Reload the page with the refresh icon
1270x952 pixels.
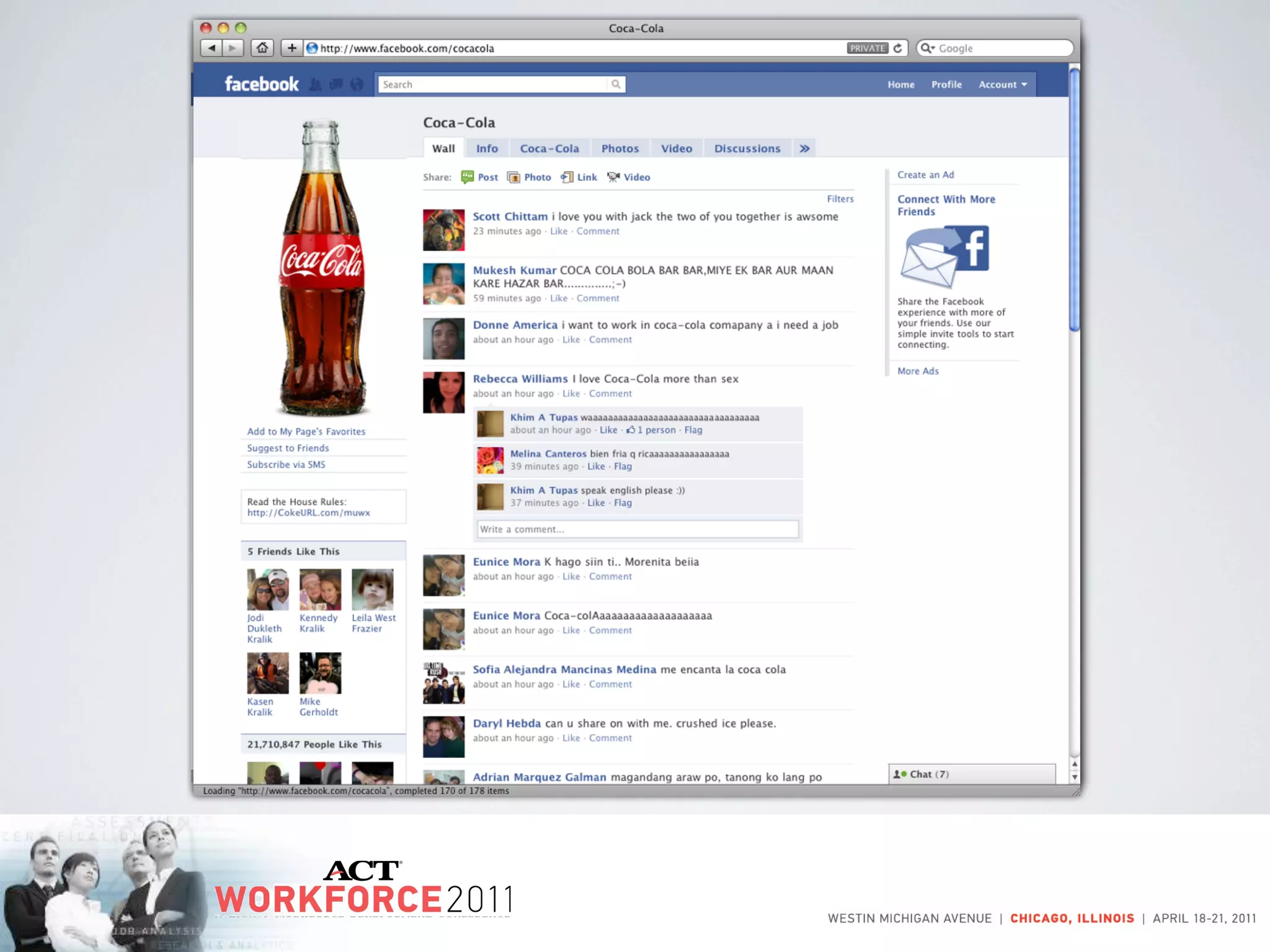897,48
